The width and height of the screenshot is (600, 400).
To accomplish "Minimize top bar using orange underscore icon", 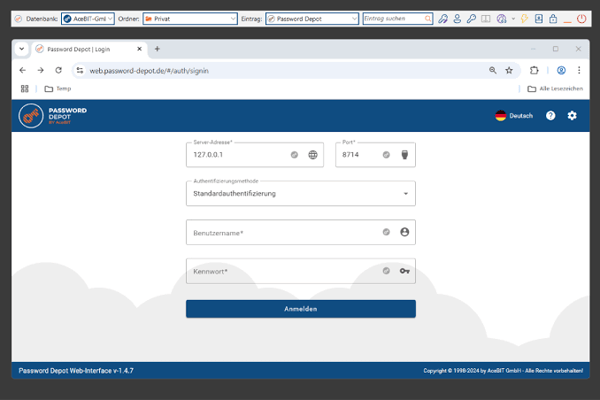I will click(567, 21).
